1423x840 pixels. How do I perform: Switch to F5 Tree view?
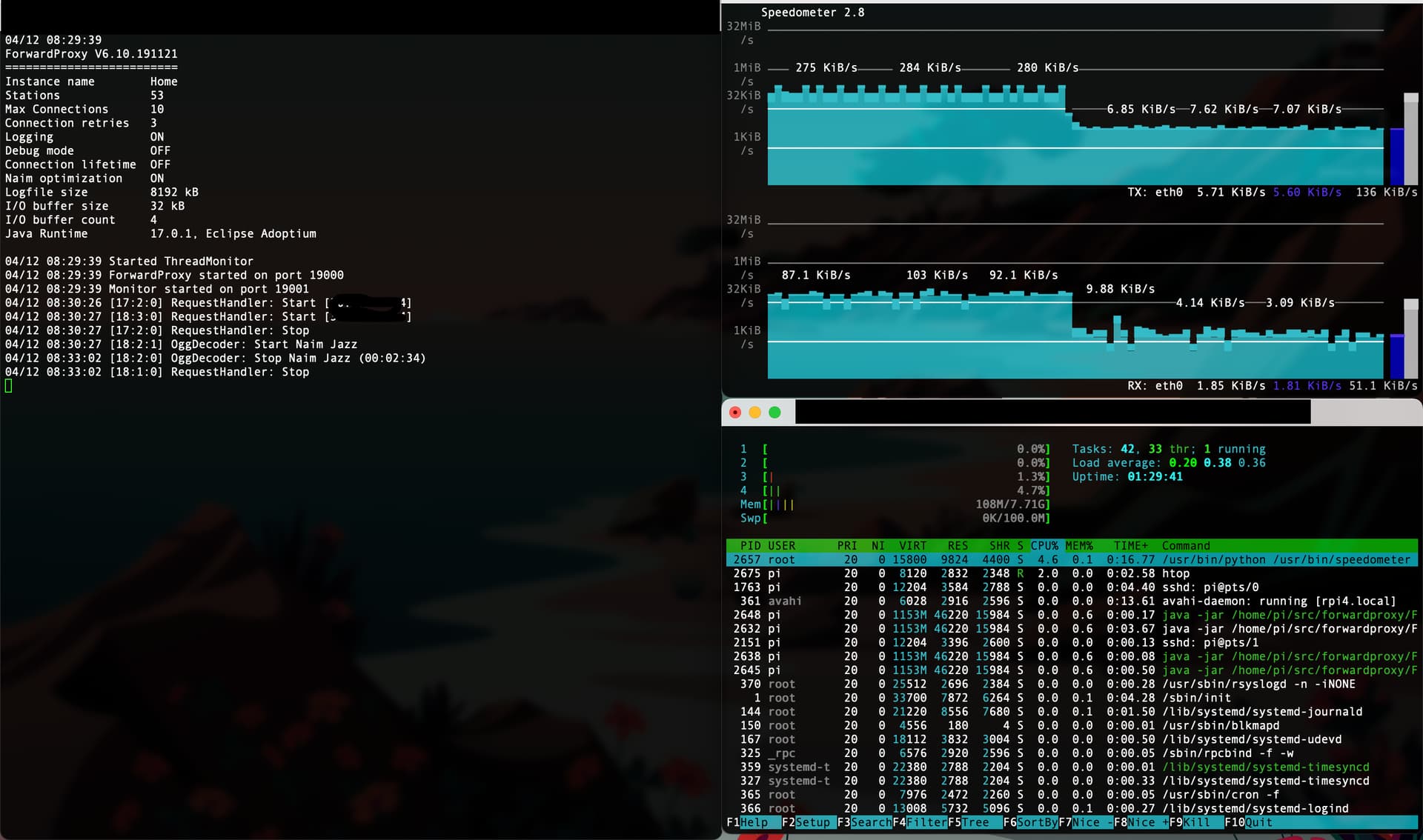coord(975,822)
